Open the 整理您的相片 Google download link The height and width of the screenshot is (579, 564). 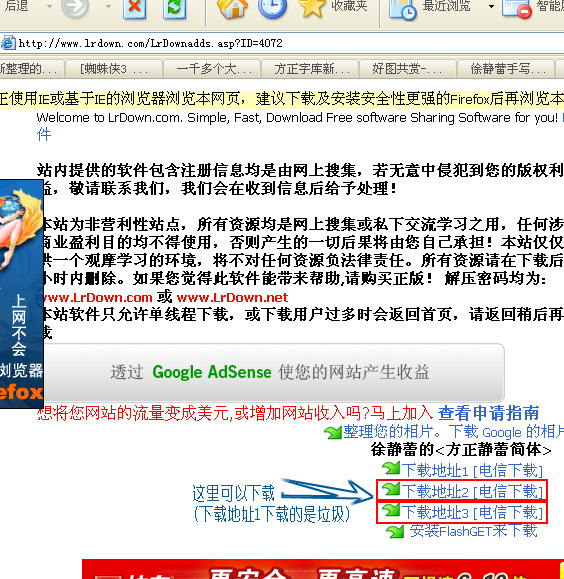454,432
